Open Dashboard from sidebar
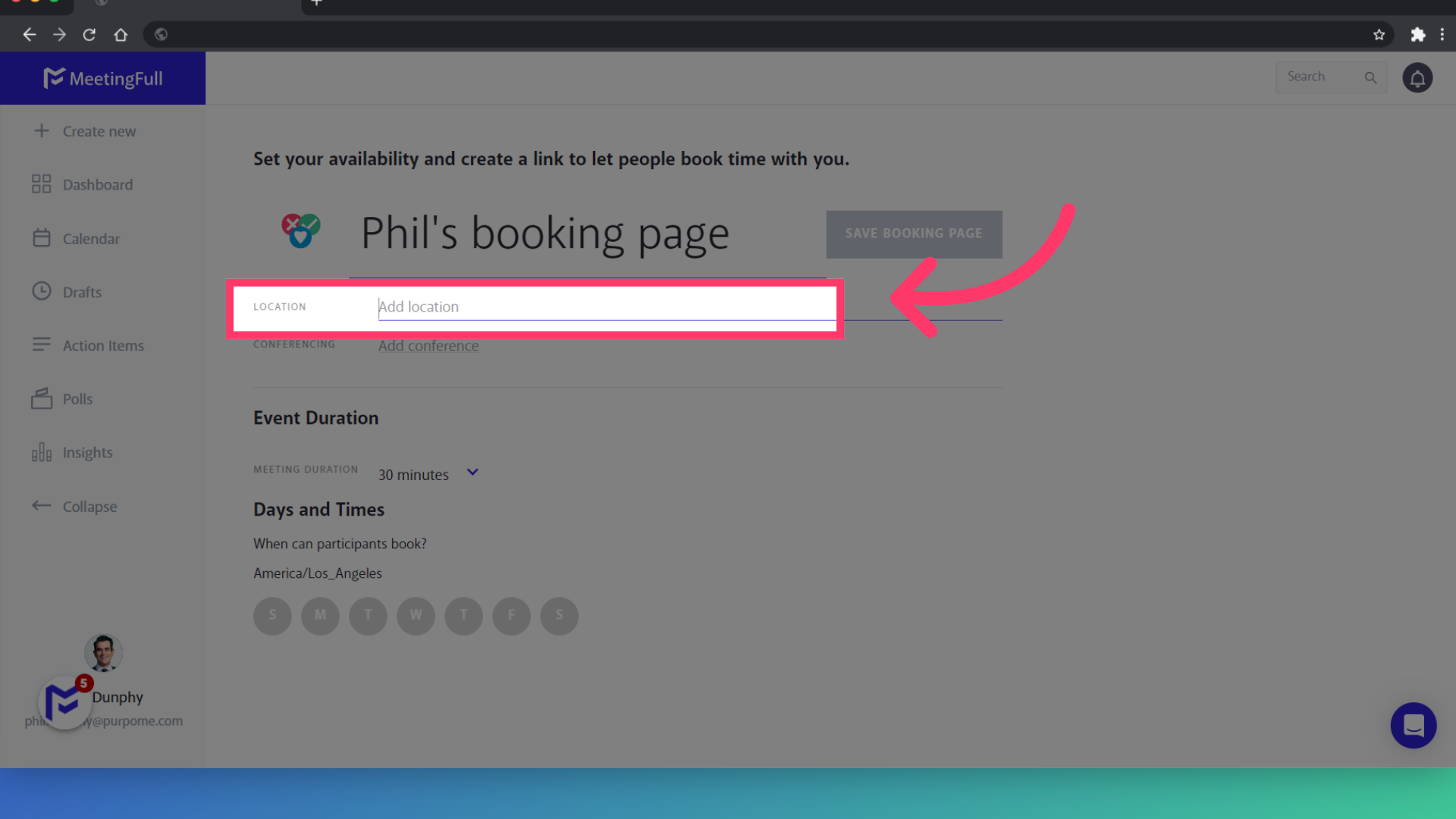The width and height of the screenshot is (1456, 819). tap(98, 184)
